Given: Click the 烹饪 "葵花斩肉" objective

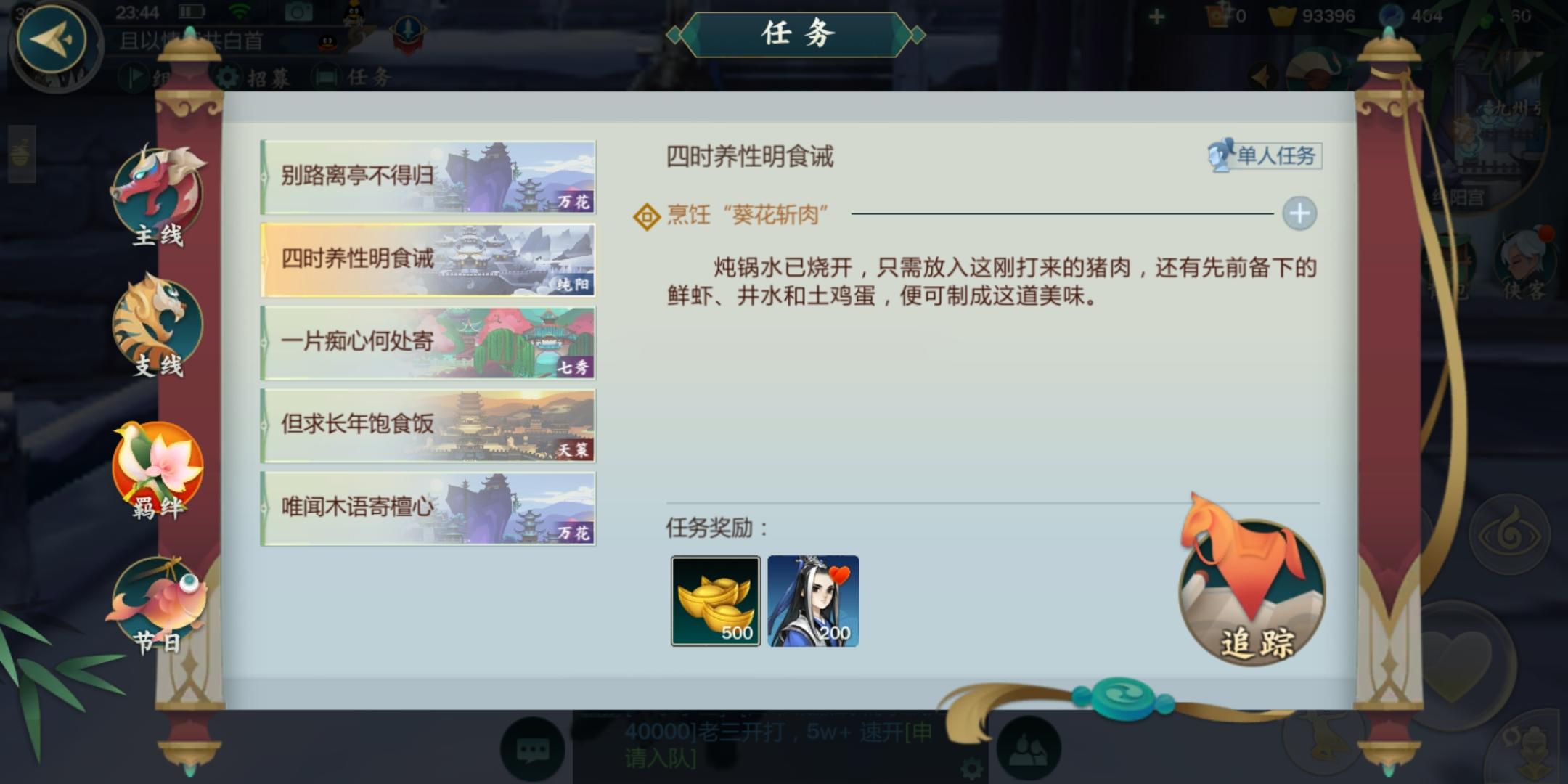Looking at the screenshot, I should 748,215.
